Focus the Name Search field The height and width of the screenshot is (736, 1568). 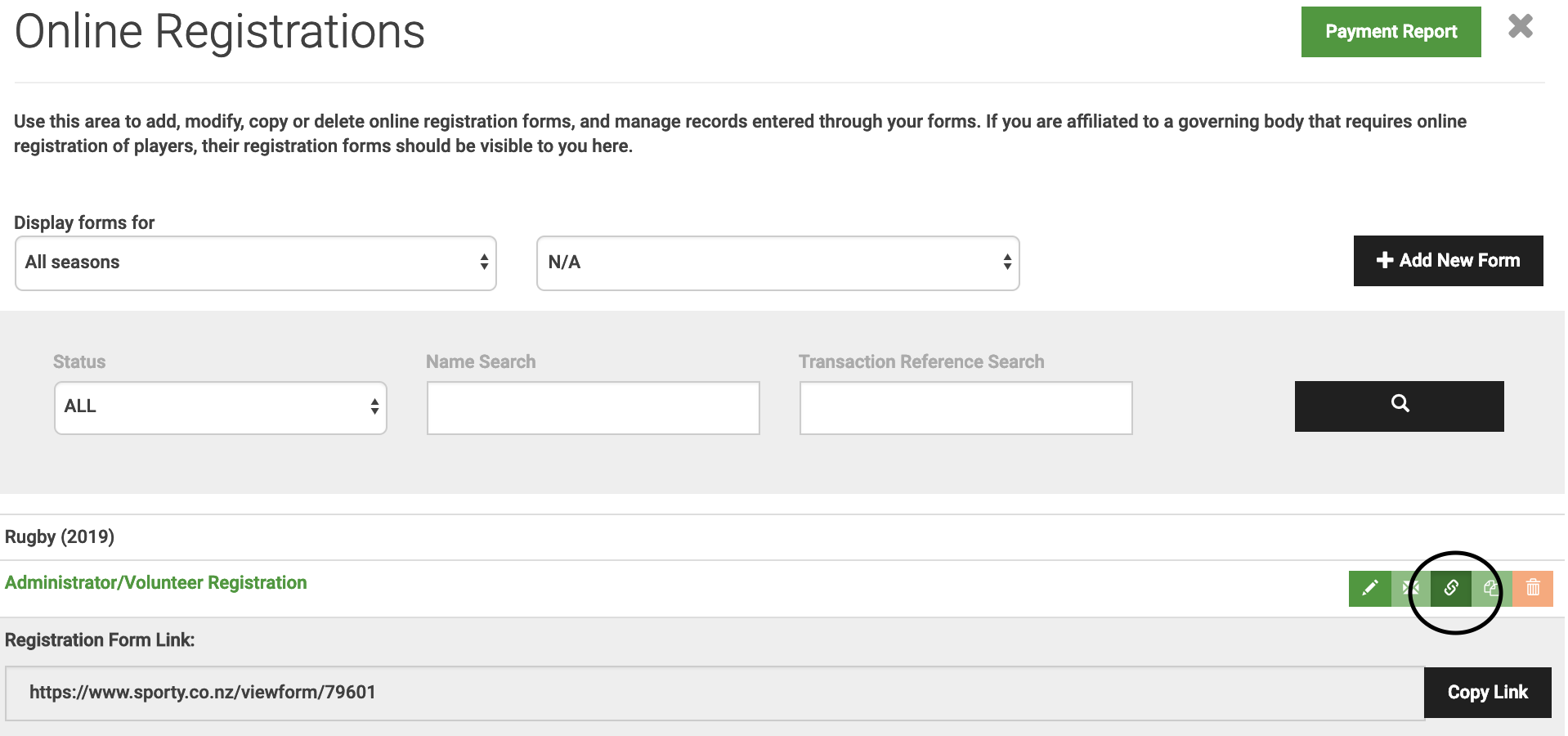pyautogui.click(x=593, y=407)
